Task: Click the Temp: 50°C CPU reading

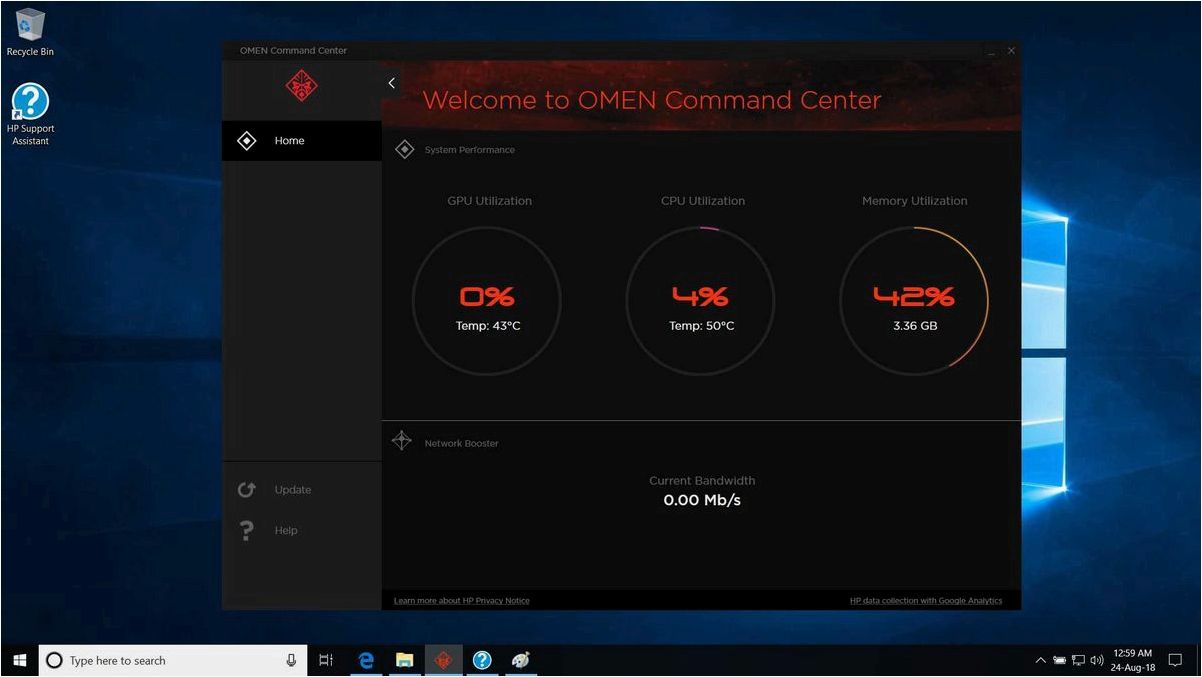Action: point(701,326)
